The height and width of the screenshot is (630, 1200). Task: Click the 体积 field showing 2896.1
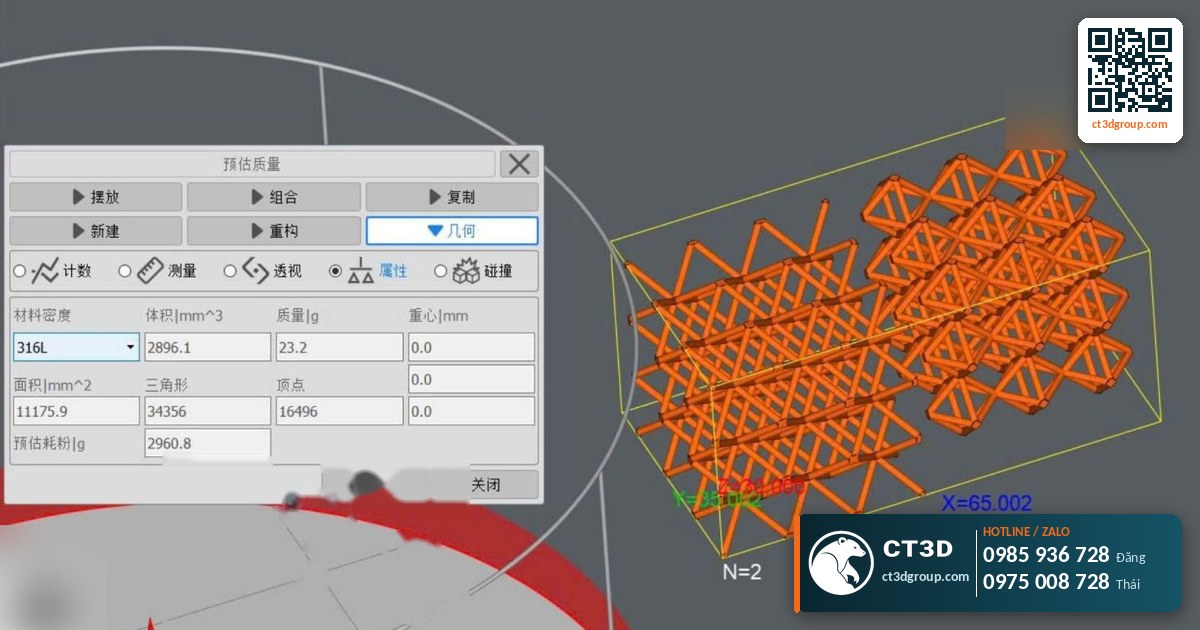coord(208,347)
